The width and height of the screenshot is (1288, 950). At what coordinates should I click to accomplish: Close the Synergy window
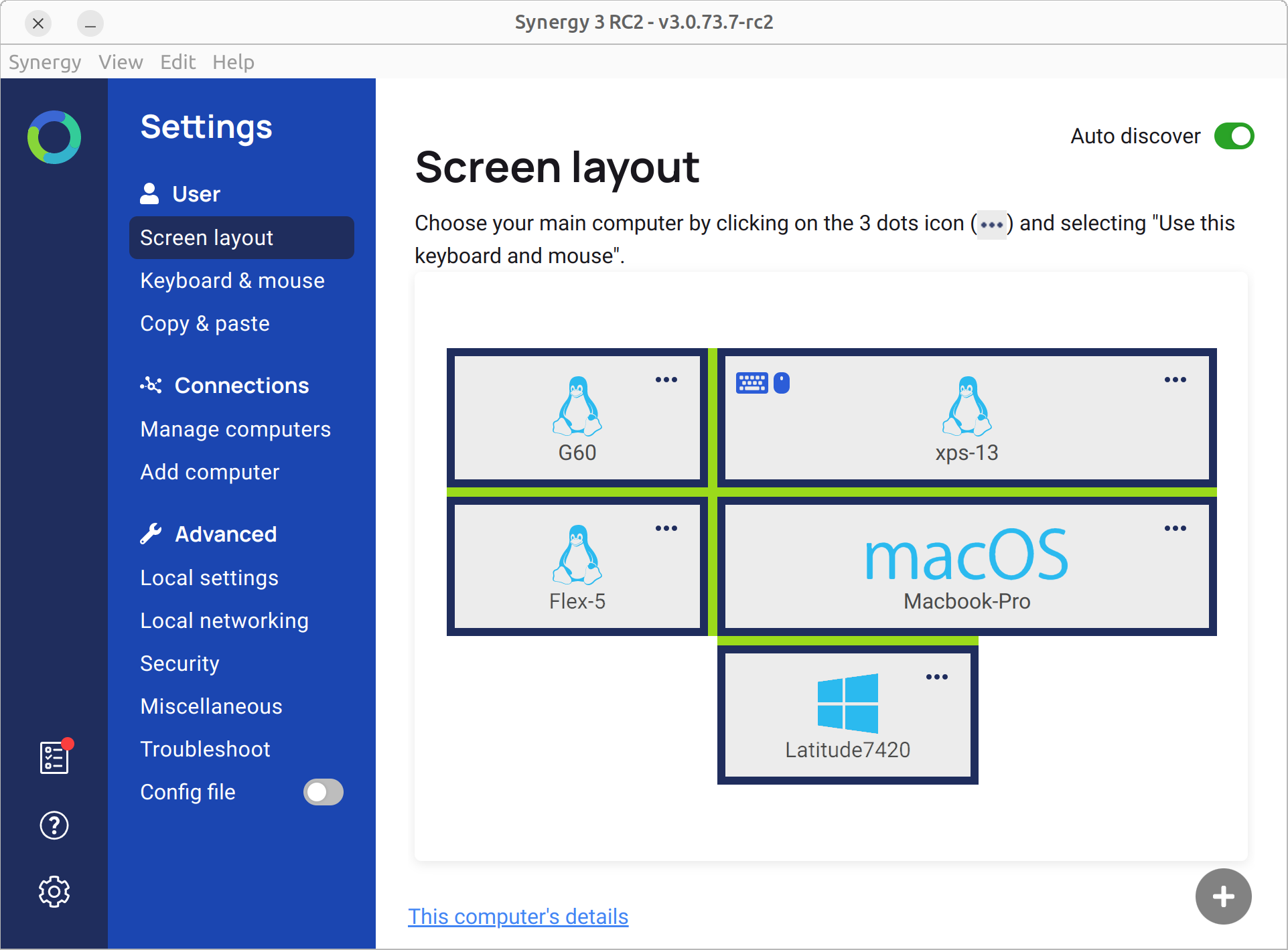38,23
